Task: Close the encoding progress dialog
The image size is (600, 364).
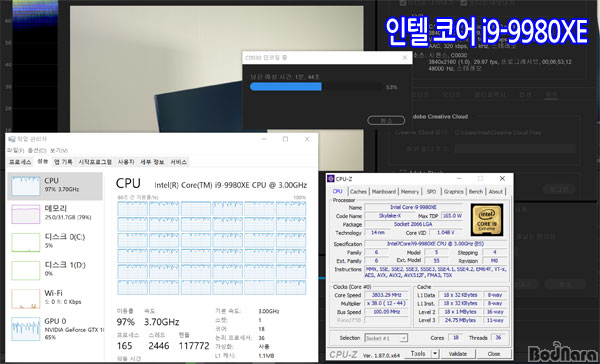Action: coord(404,58)
